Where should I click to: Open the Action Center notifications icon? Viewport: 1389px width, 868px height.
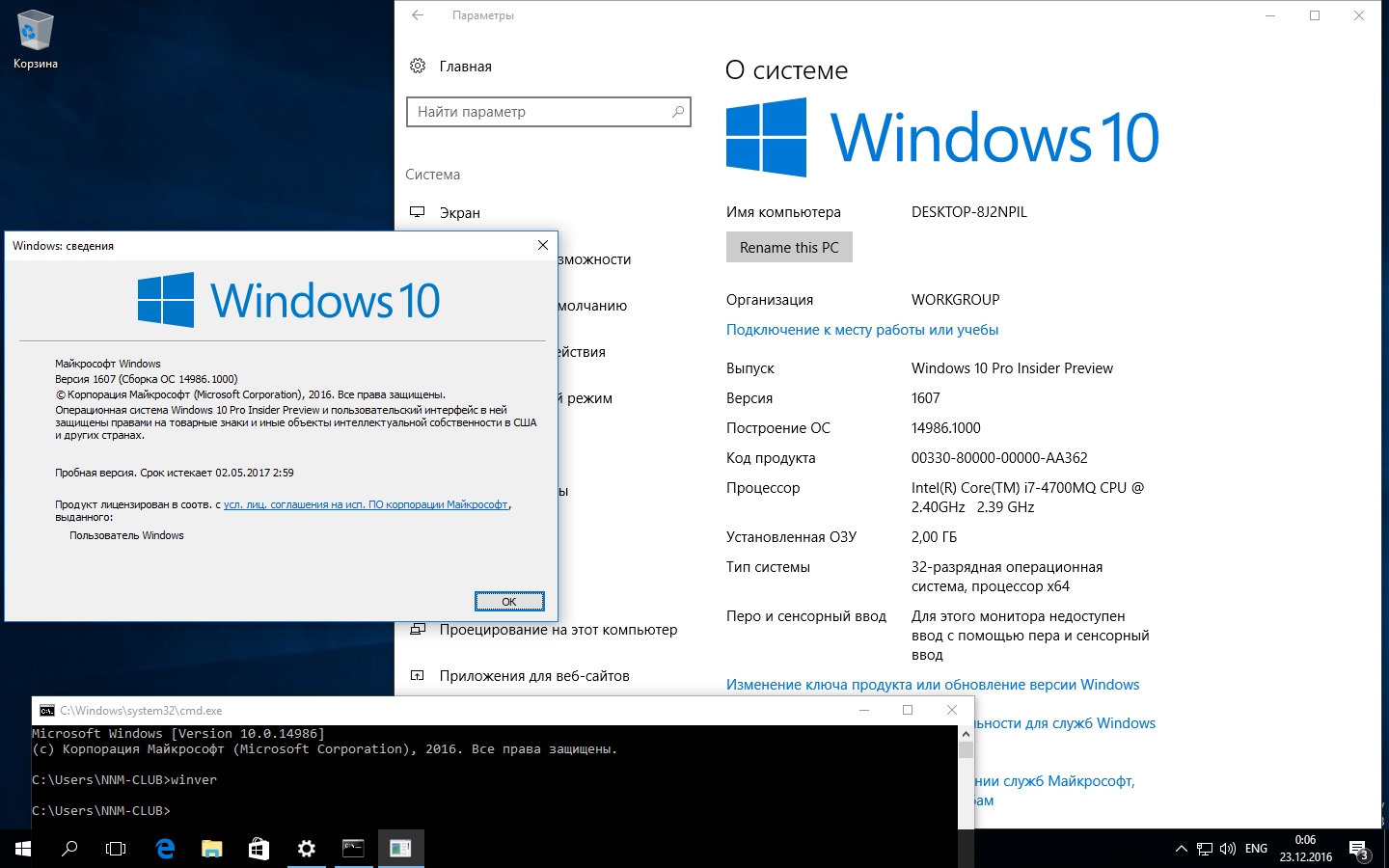(1358, 850)
